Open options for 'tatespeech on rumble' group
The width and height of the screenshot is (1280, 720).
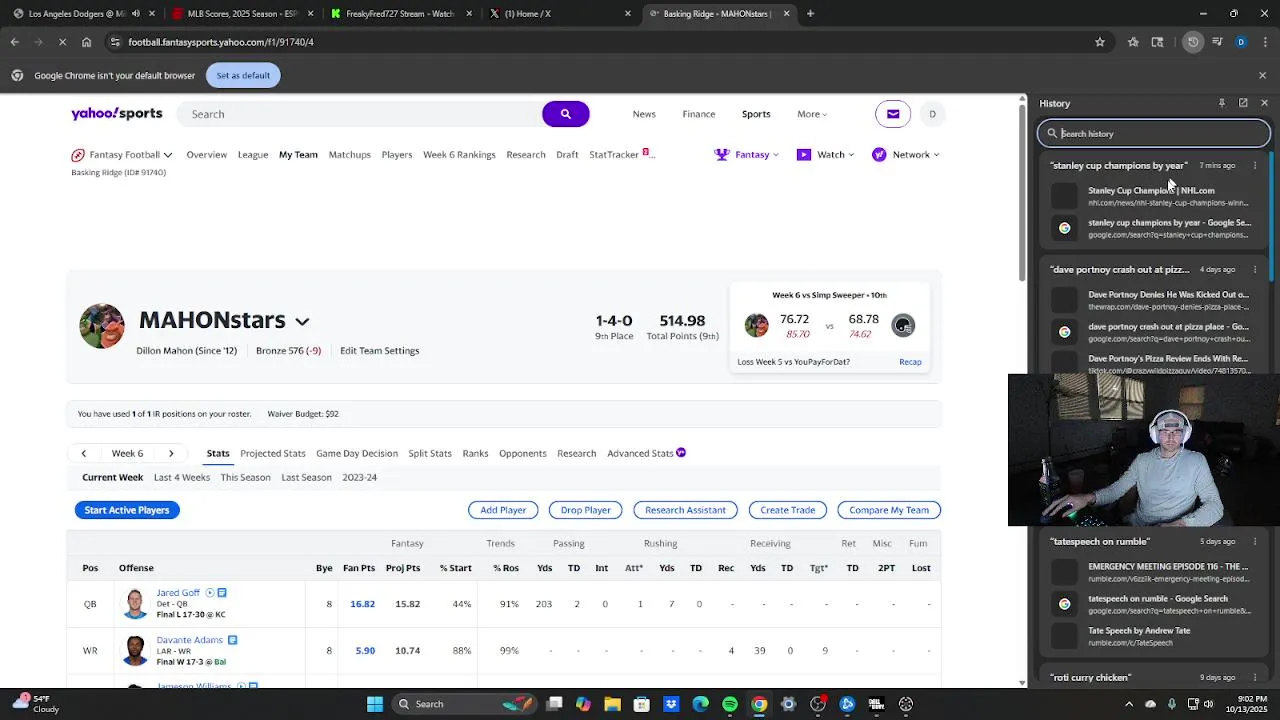click(x=1255, y=542)
